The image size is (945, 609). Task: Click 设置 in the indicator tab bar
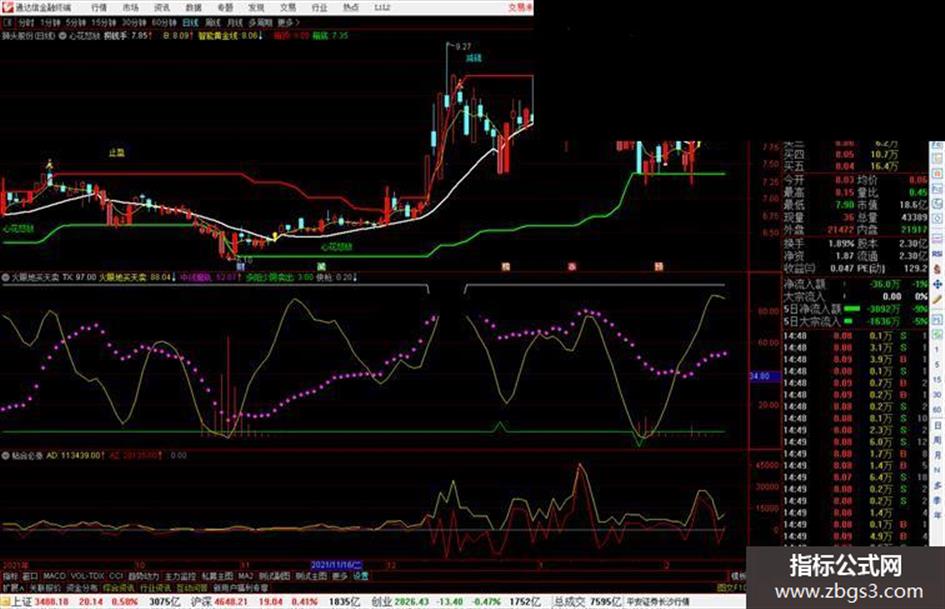coord(360,576)
